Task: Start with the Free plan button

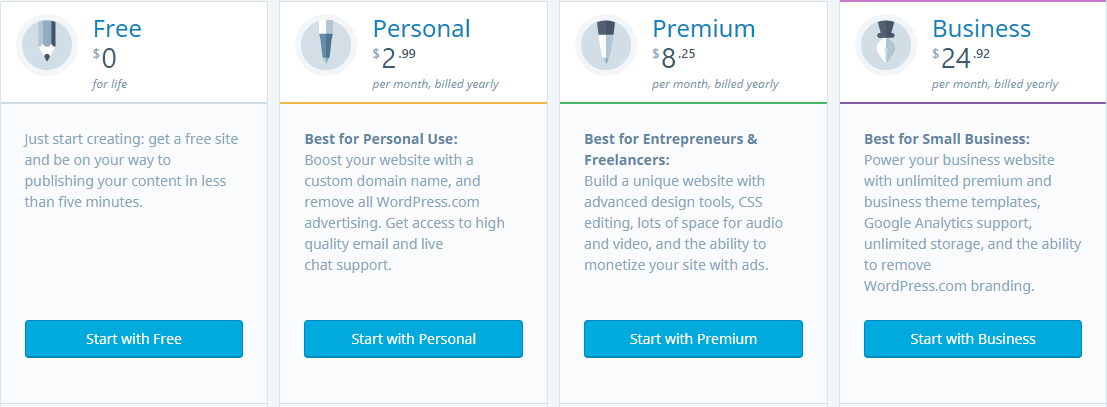Action: click(x=134, y=339)
